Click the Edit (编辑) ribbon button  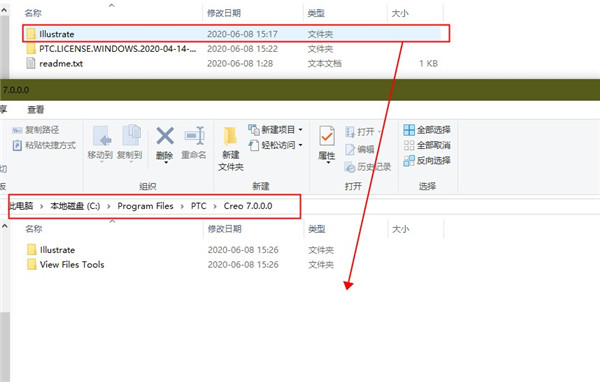pyautogui.click(x=360, y=149)
